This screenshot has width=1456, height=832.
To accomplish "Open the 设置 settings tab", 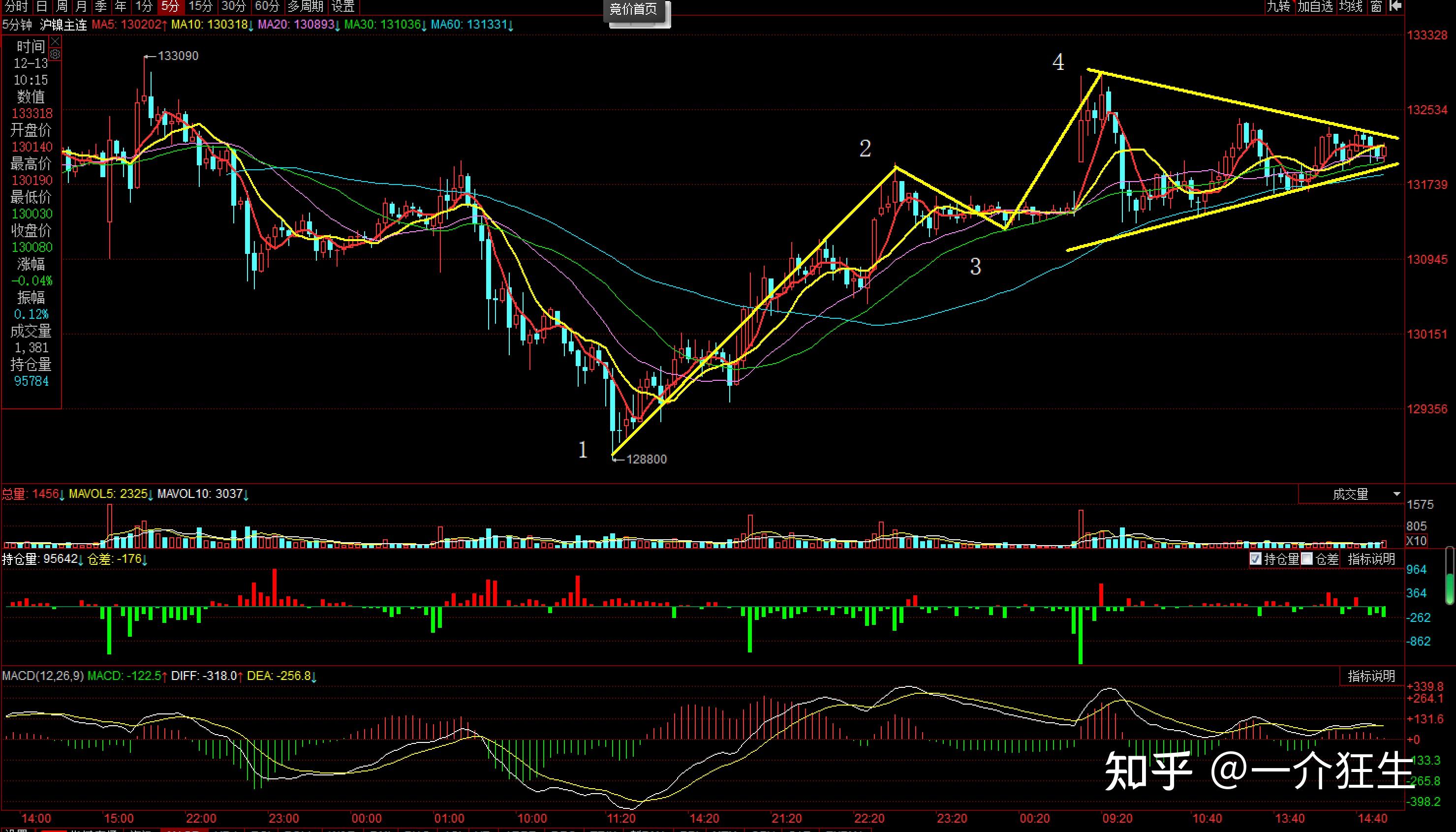I will click(x=343, y=6).
